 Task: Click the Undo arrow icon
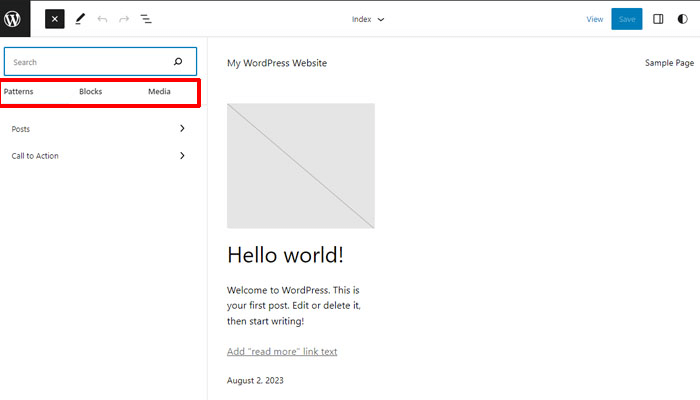[102, 19]
